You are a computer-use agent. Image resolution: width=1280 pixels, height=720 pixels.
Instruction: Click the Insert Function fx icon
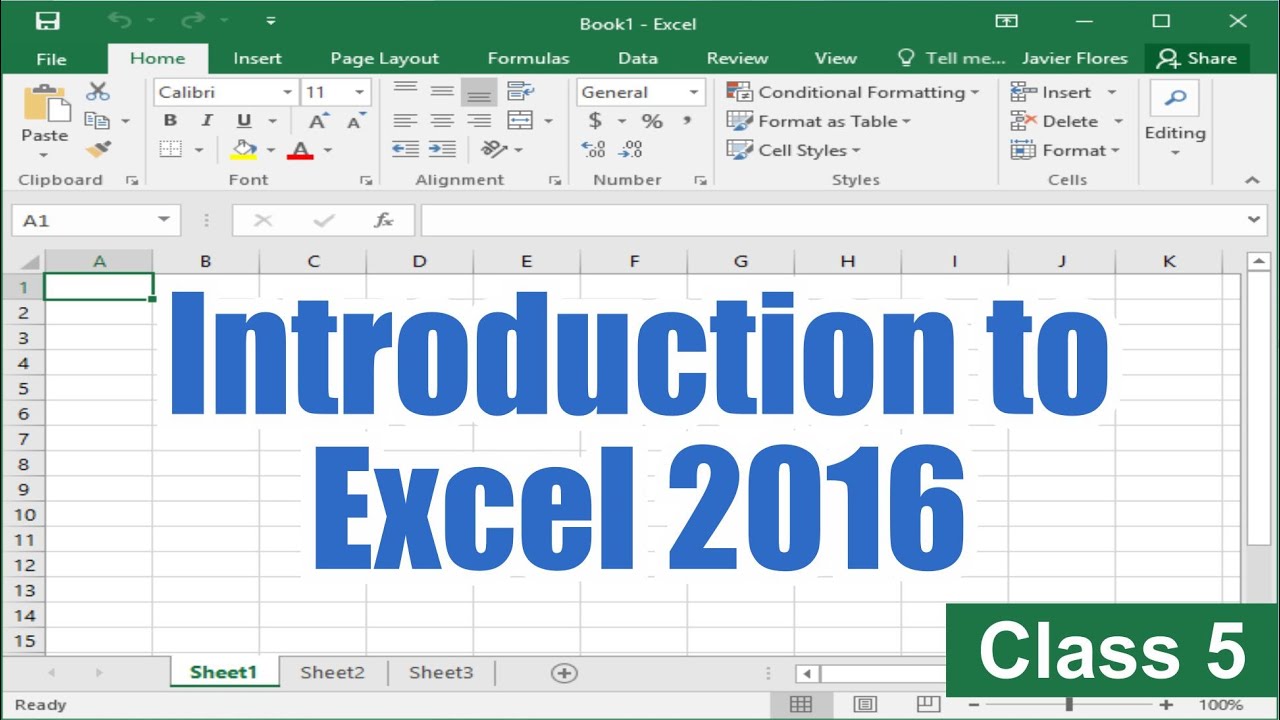coord(384,220)
